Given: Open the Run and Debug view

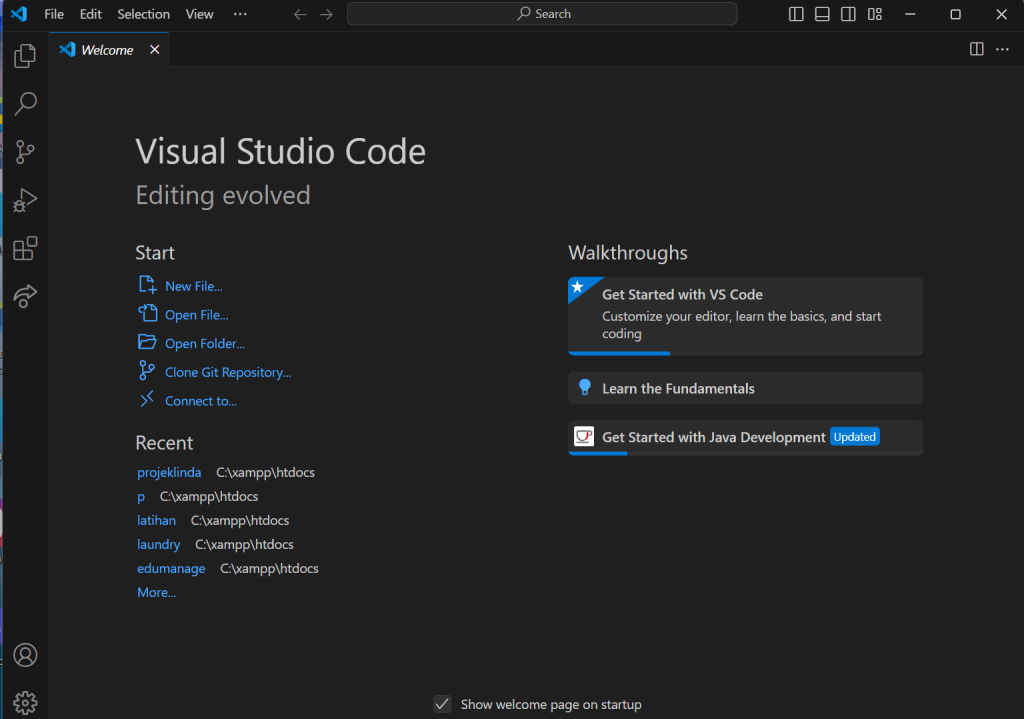Looking at the screenshot, I should pyautogui.click(x=25, y=201).
